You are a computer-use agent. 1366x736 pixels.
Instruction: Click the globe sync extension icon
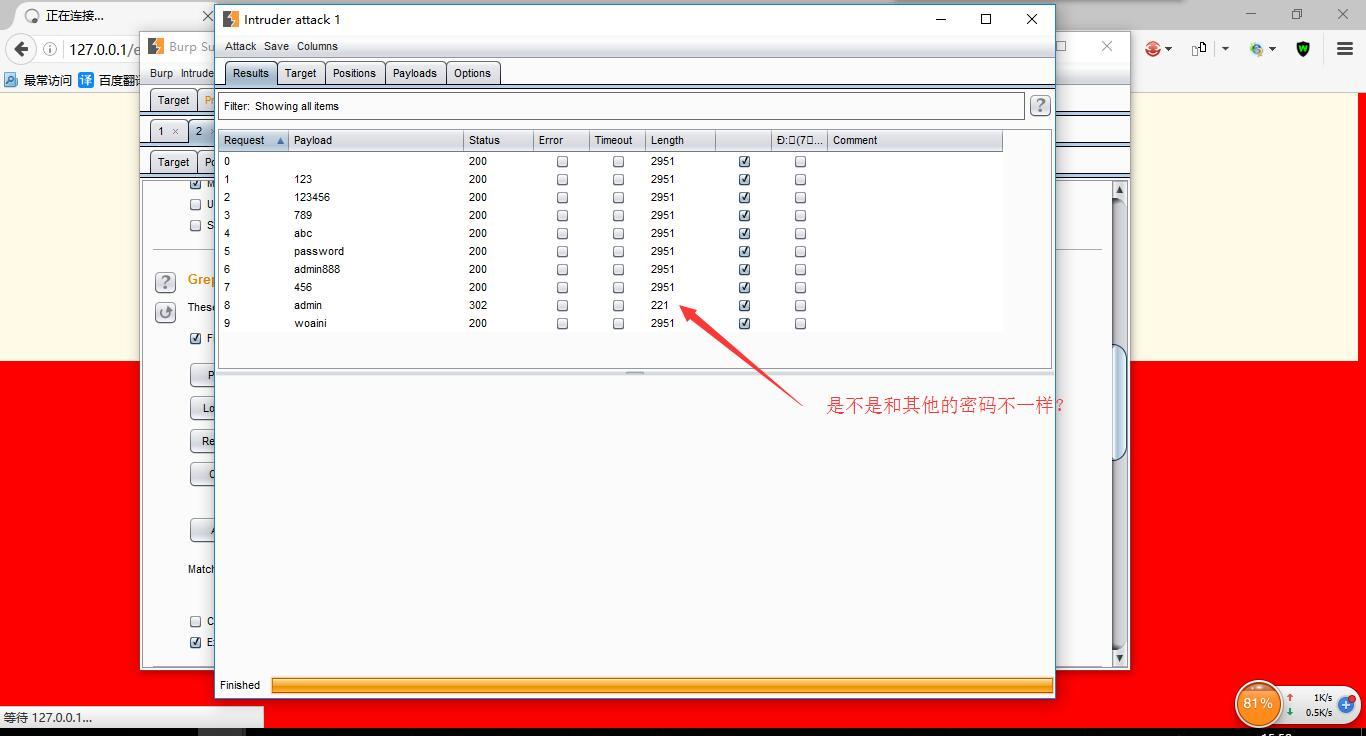[1257, 48]
